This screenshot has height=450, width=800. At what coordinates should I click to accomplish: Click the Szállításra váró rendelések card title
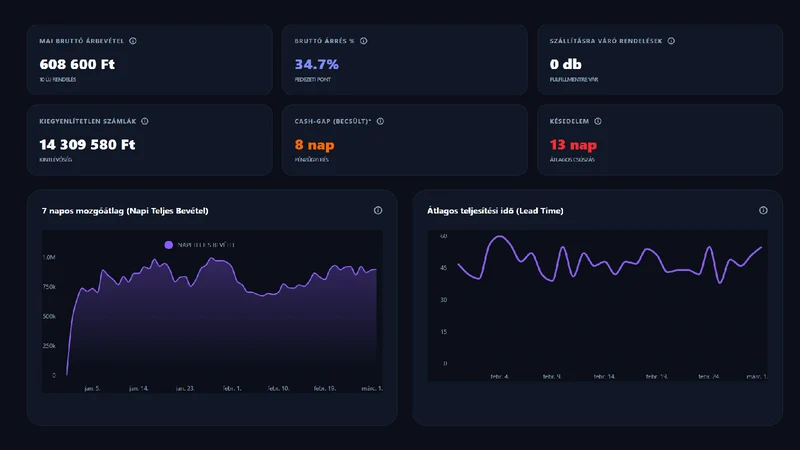(x=606, y=41)
